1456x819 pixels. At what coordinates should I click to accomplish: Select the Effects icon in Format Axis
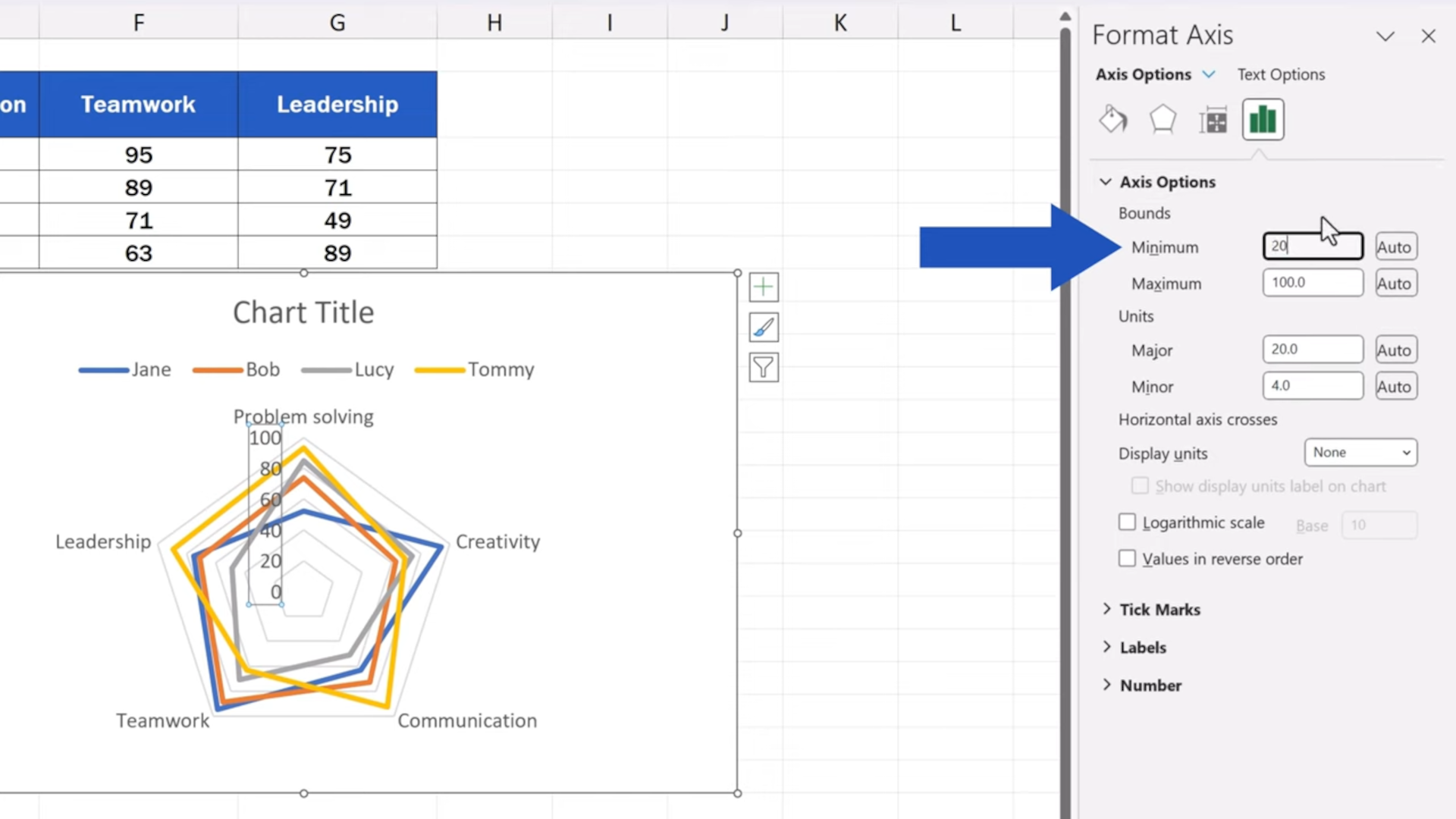[x=1163, y=119]
